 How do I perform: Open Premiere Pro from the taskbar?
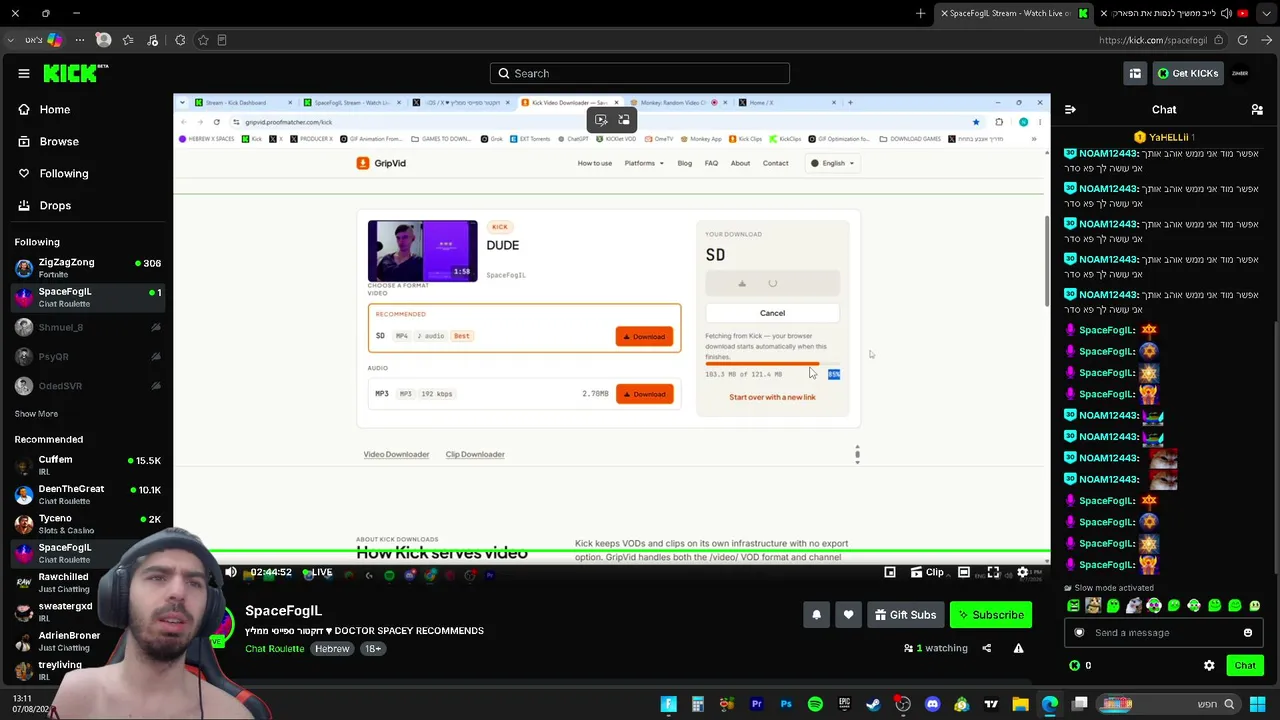(x=757, y=704)
